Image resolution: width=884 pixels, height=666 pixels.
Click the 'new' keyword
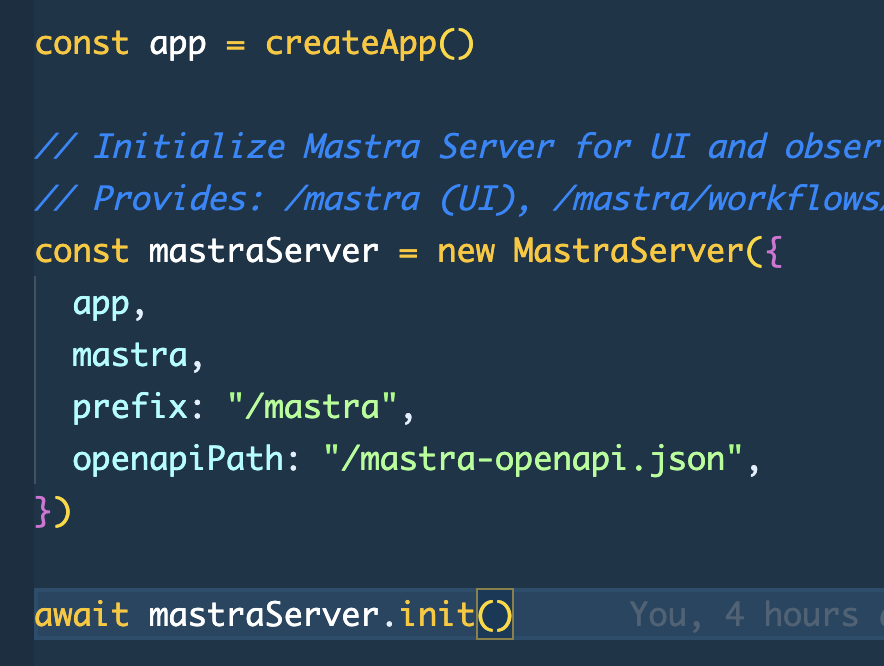466,253
